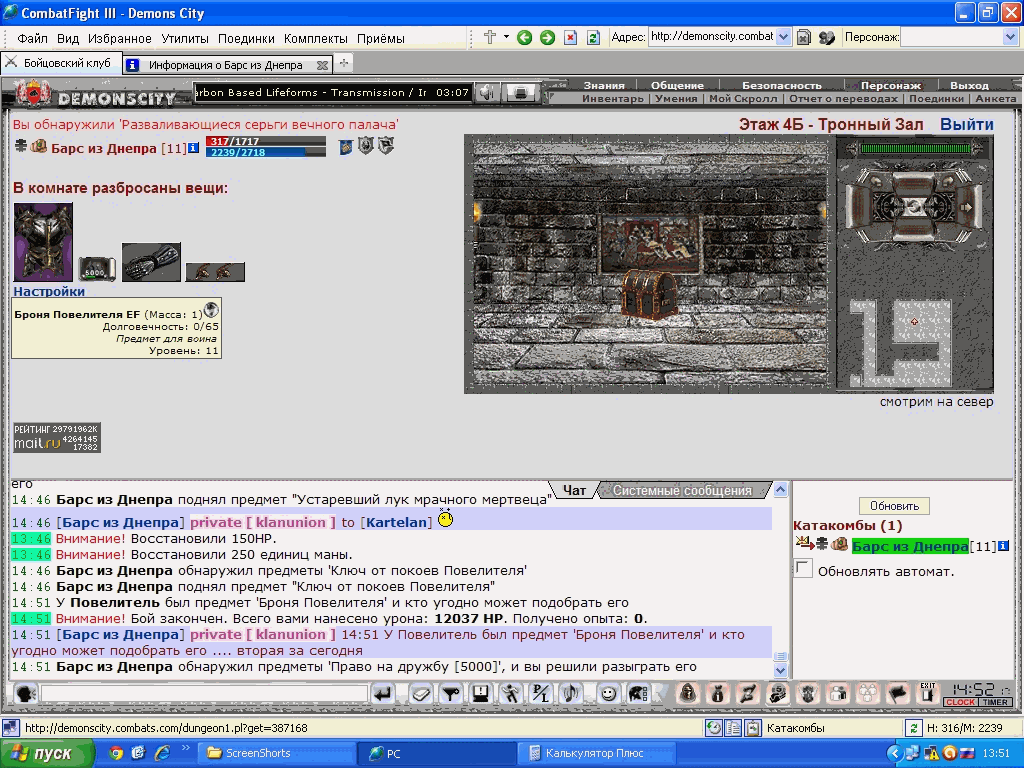Switch to TIMER mode on timer widget

[x=995, y=702]
